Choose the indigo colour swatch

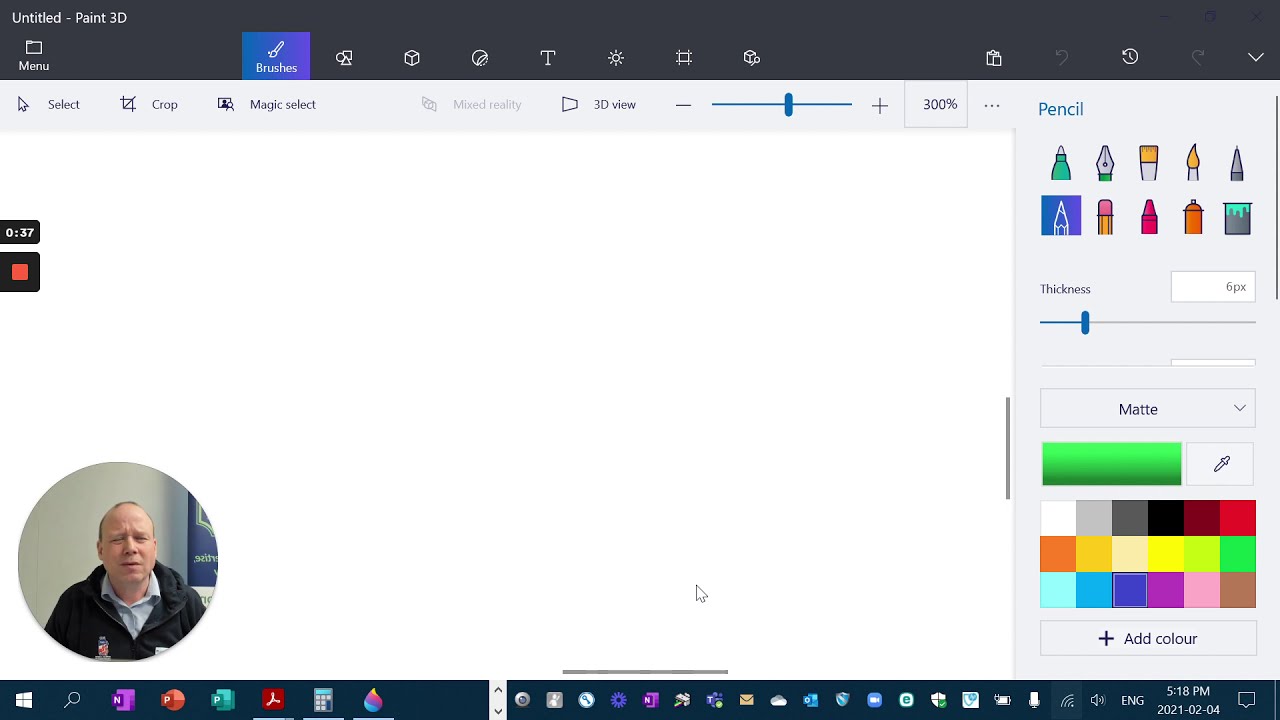[x=1130, y=590]
